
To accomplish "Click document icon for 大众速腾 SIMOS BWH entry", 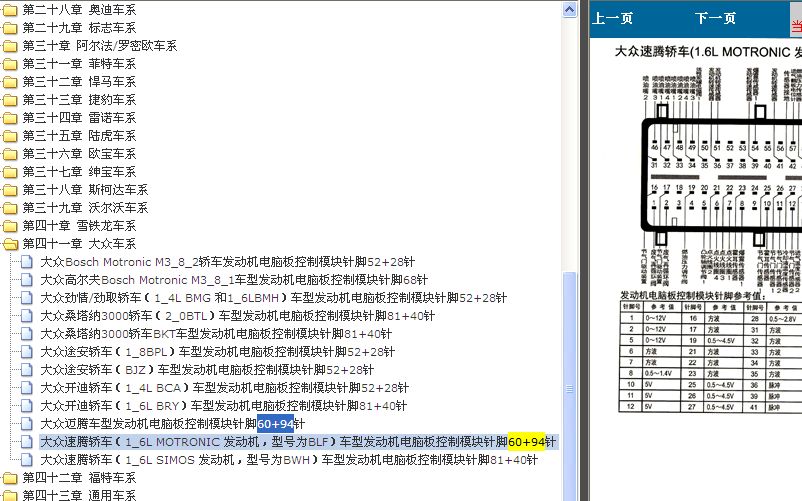I will [27, 460].
